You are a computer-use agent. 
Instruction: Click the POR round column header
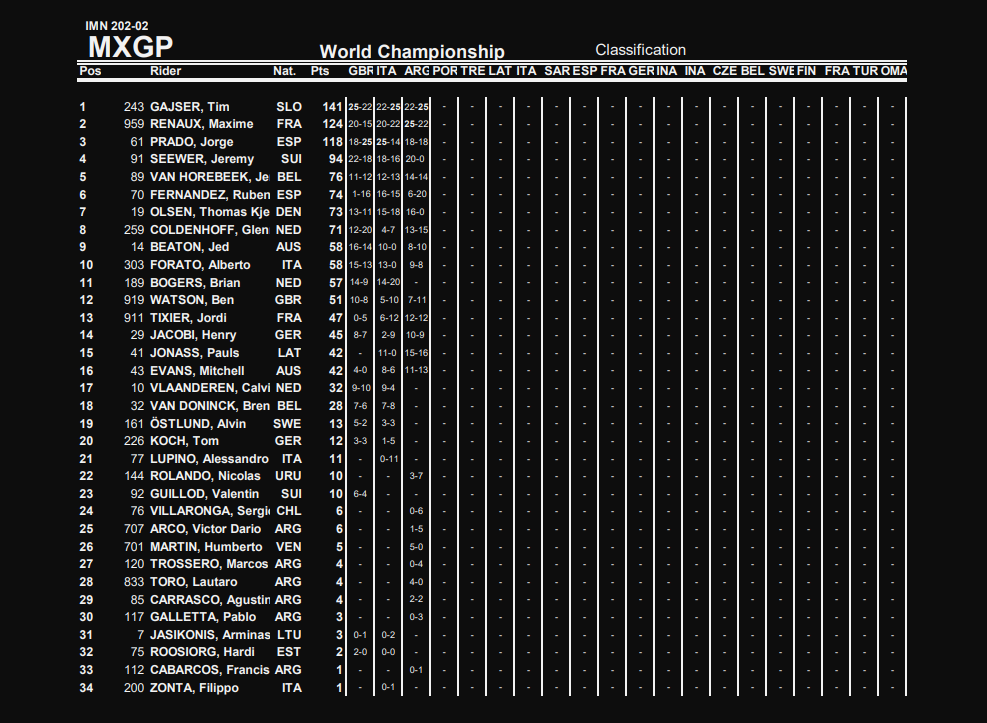446,71
